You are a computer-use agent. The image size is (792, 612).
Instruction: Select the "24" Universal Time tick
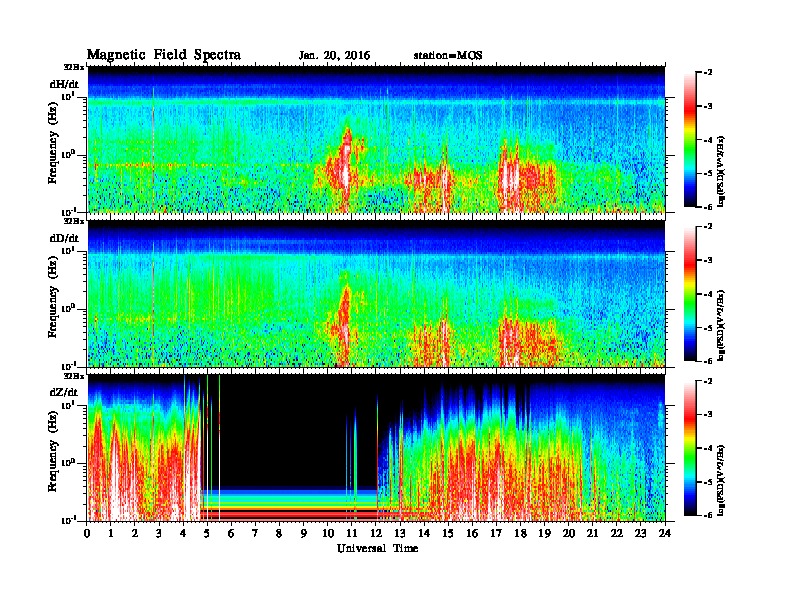665,534
